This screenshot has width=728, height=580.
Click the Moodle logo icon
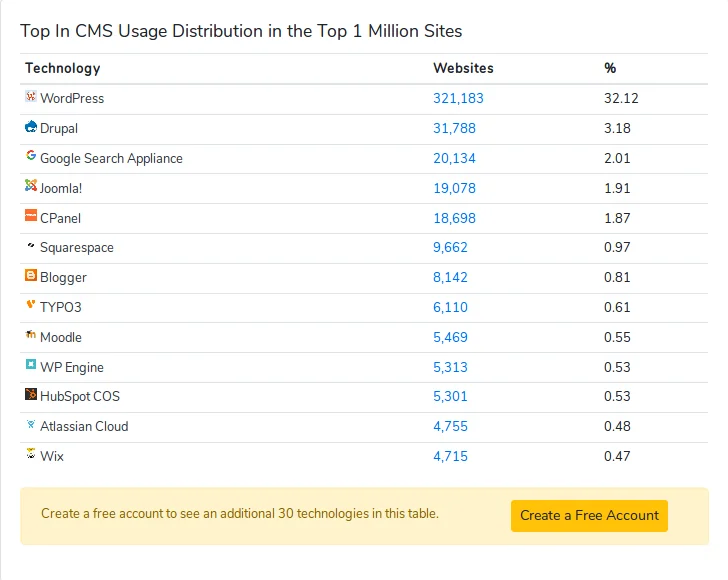[31, 335]
